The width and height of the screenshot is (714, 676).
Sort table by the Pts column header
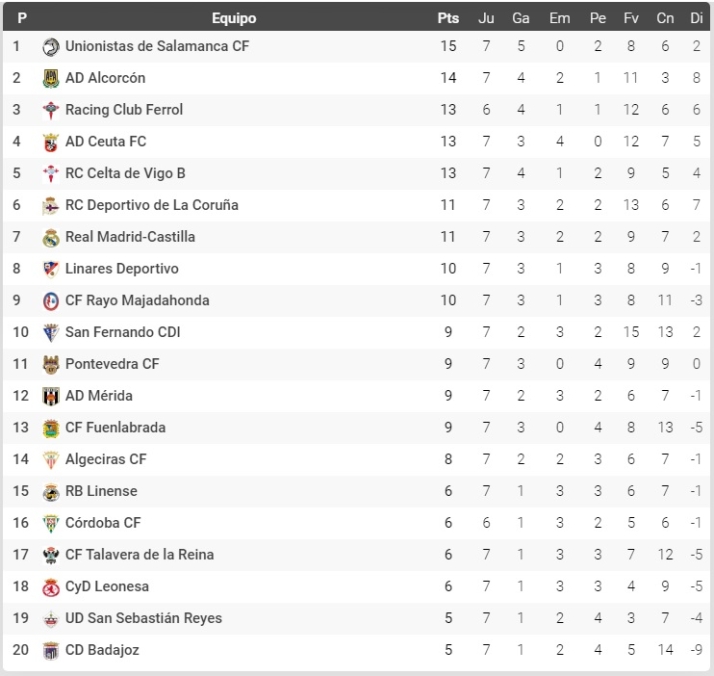tap(448, 18)
